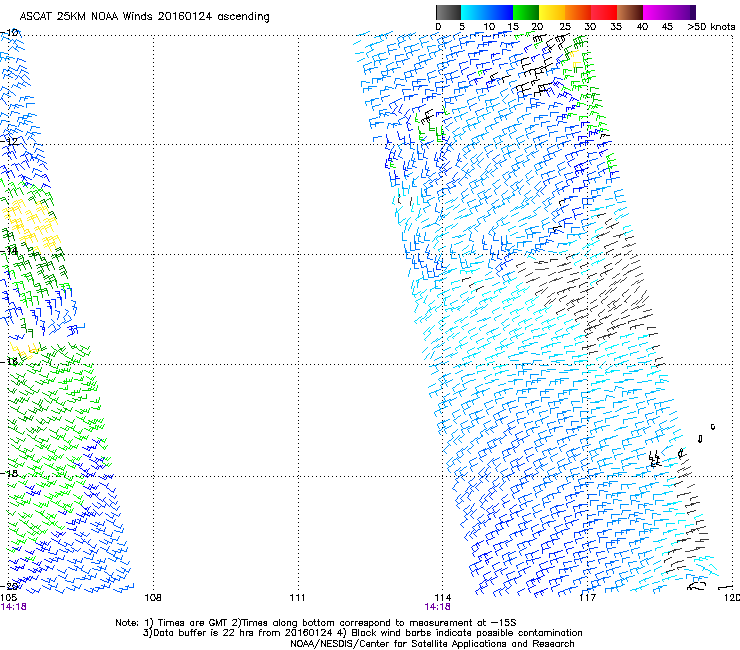Click the latitude axis label '-12'
This screenshot has height=650, width=740.
(x=9, y=141)
